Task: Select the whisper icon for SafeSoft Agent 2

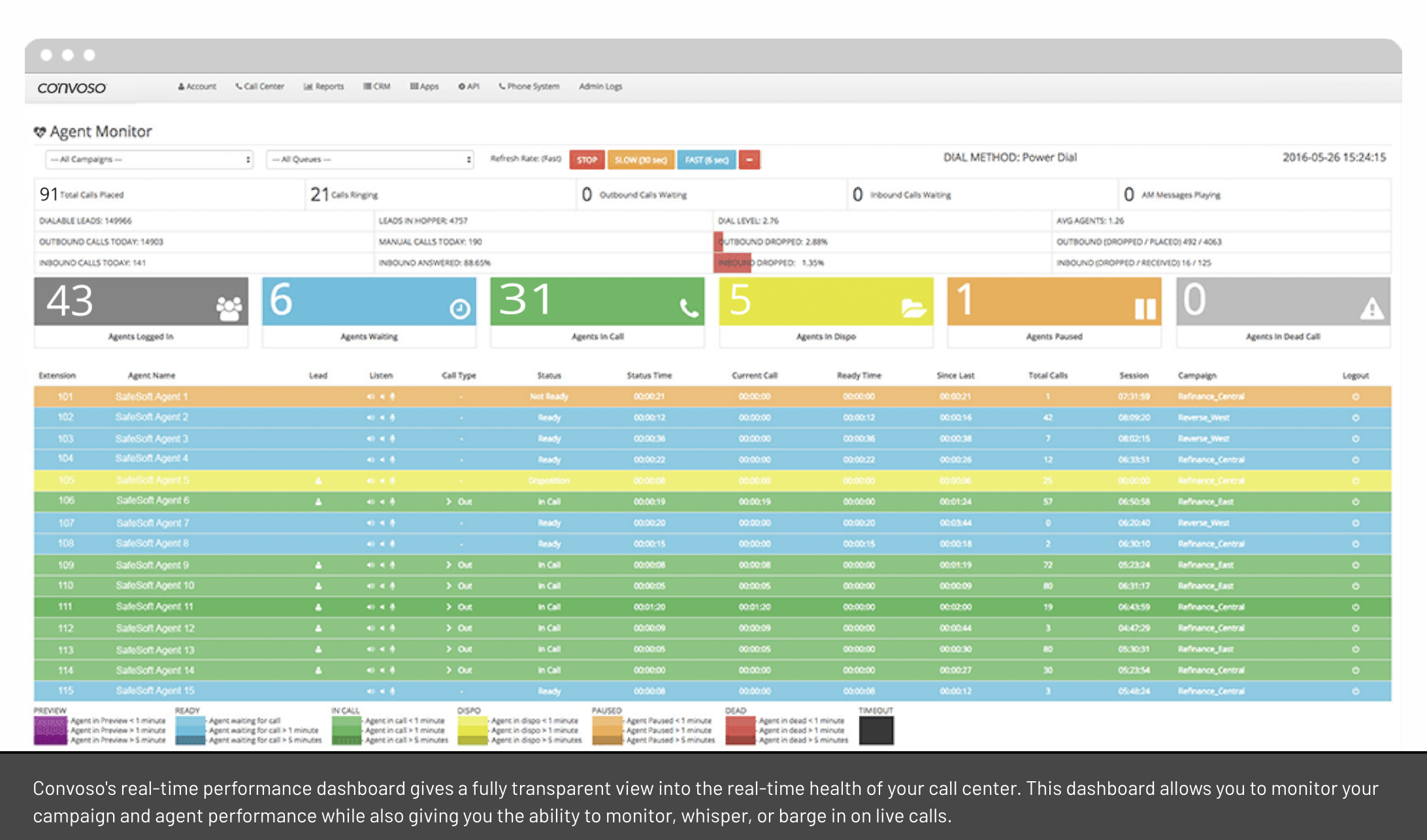Action: (x=382, y=417)
